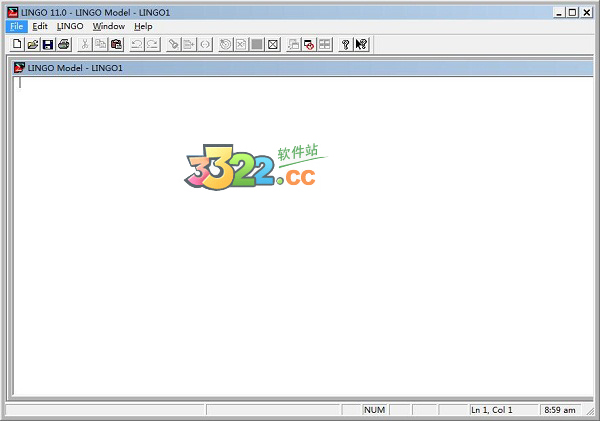Viewport: 600px width, 421px height.
Task: Maximize the LINGO 11.0 window
Action: click(572, 13)
